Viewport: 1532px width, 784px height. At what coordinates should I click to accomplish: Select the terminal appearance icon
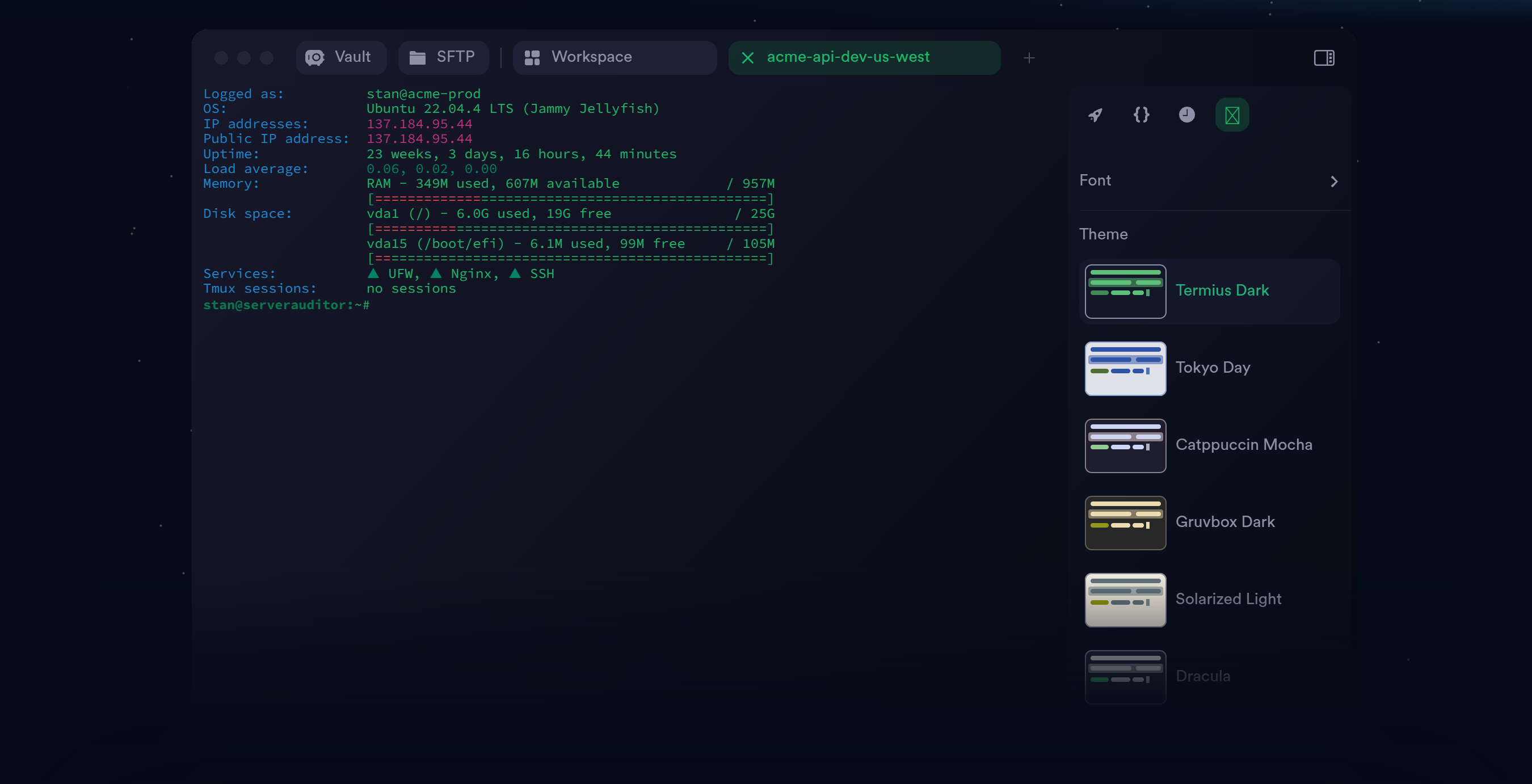[x=1232, y=115]
